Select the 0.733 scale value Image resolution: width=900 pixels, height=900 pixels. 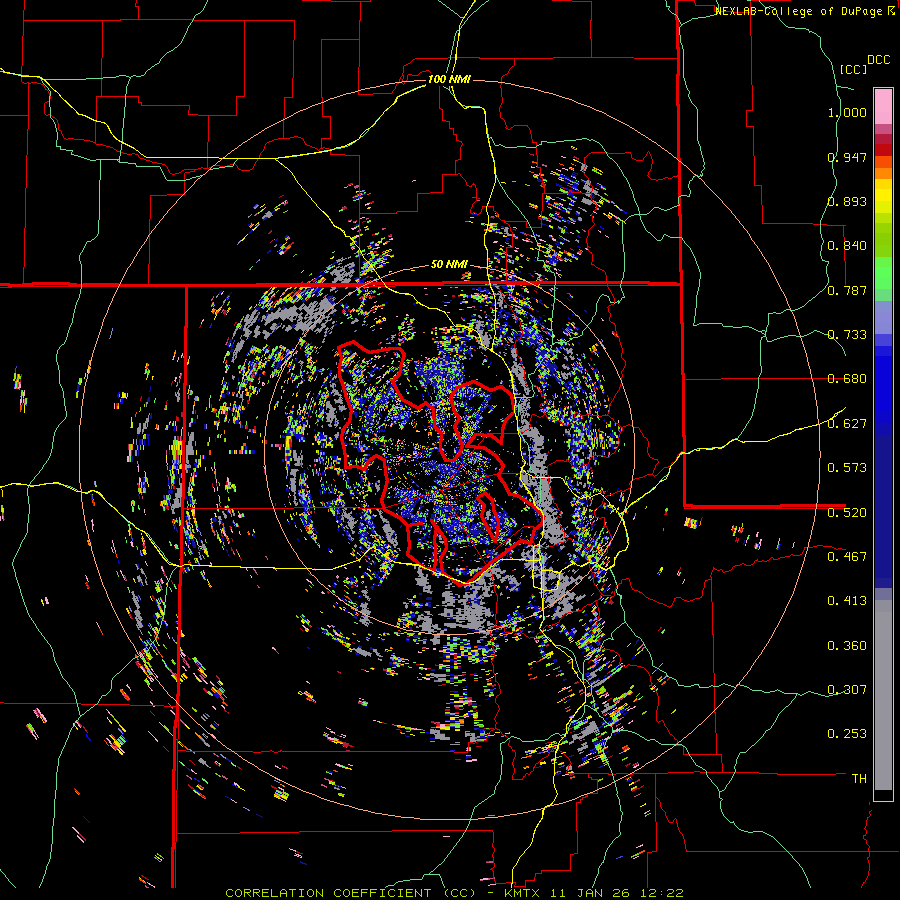click(x=847, y=335)
